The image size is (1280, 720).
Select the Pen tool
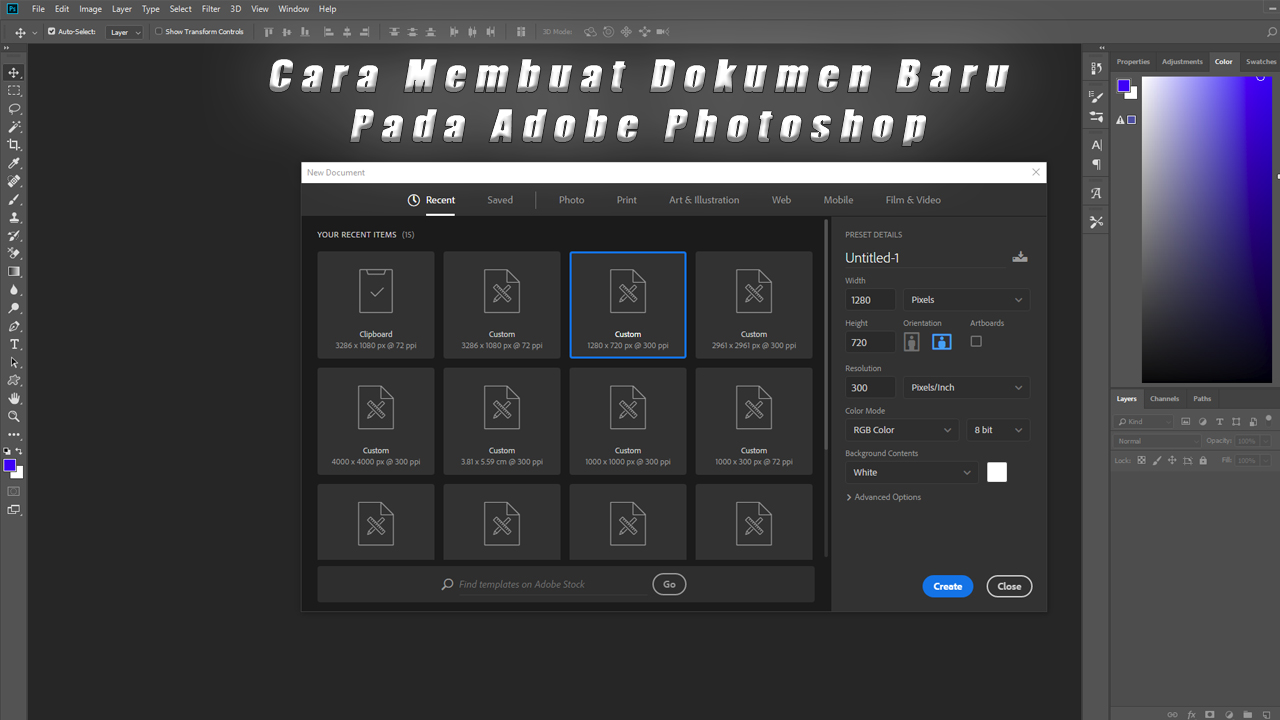tap(14, 326)
